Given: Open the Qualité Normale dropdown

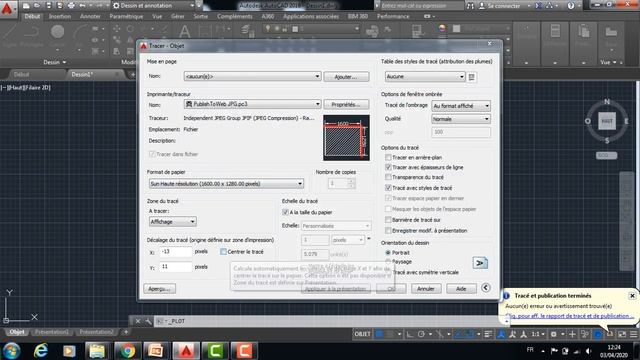Looking at the screenshot, I should 460,119.
